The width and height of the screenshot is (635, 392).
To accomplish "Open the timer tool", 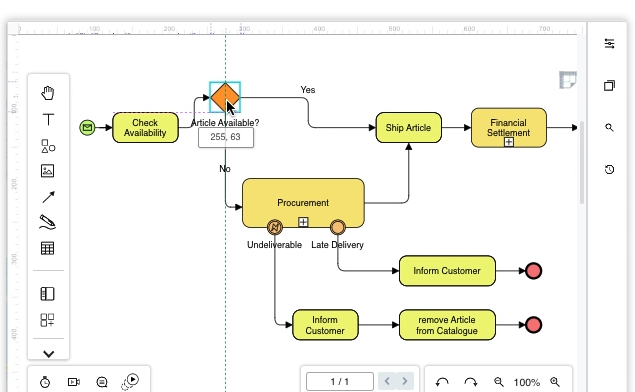I will [45, 382].
